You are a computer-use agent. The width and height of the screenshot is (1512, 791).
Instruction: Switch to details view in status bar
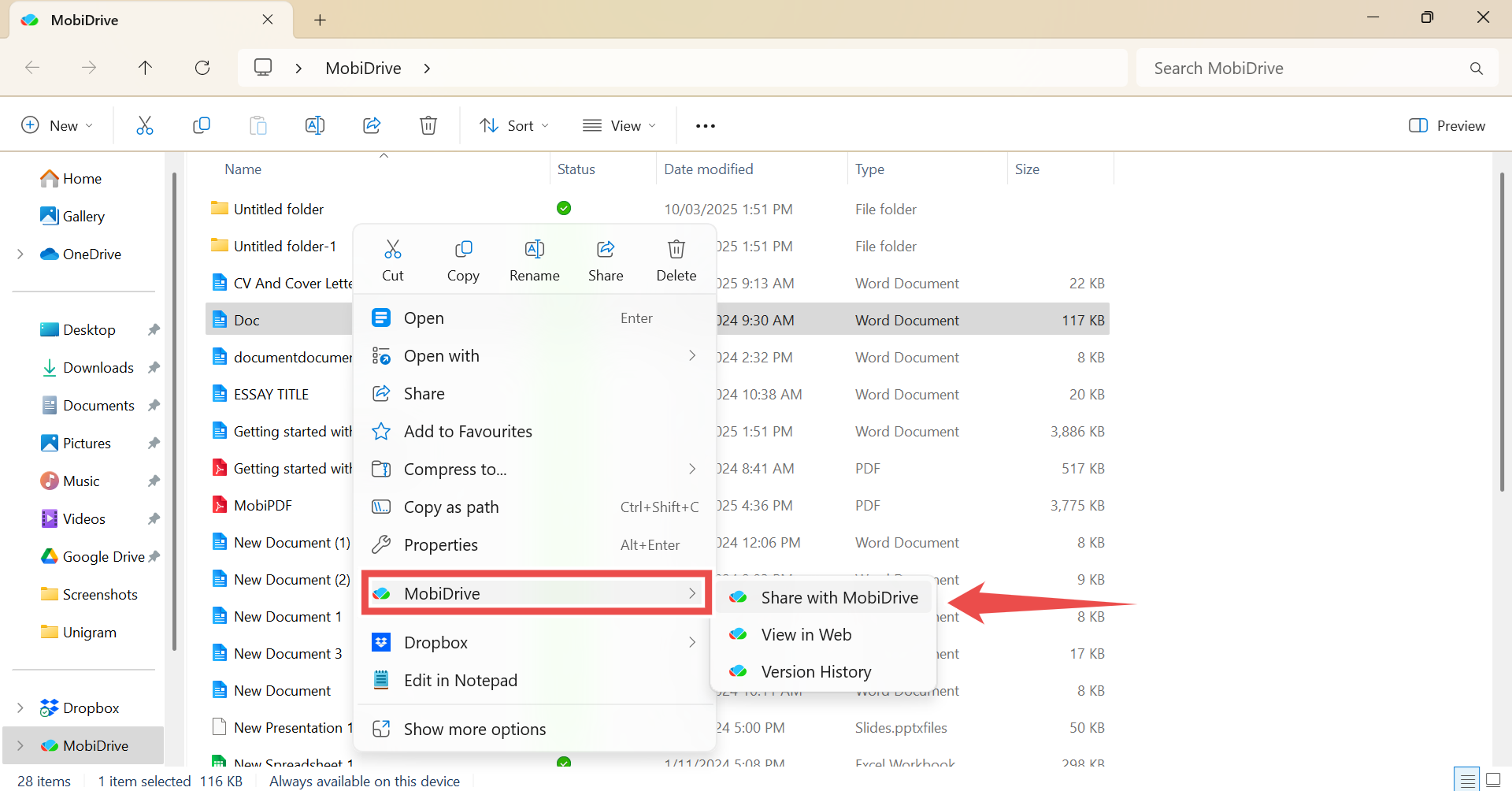click(1467, 781)
